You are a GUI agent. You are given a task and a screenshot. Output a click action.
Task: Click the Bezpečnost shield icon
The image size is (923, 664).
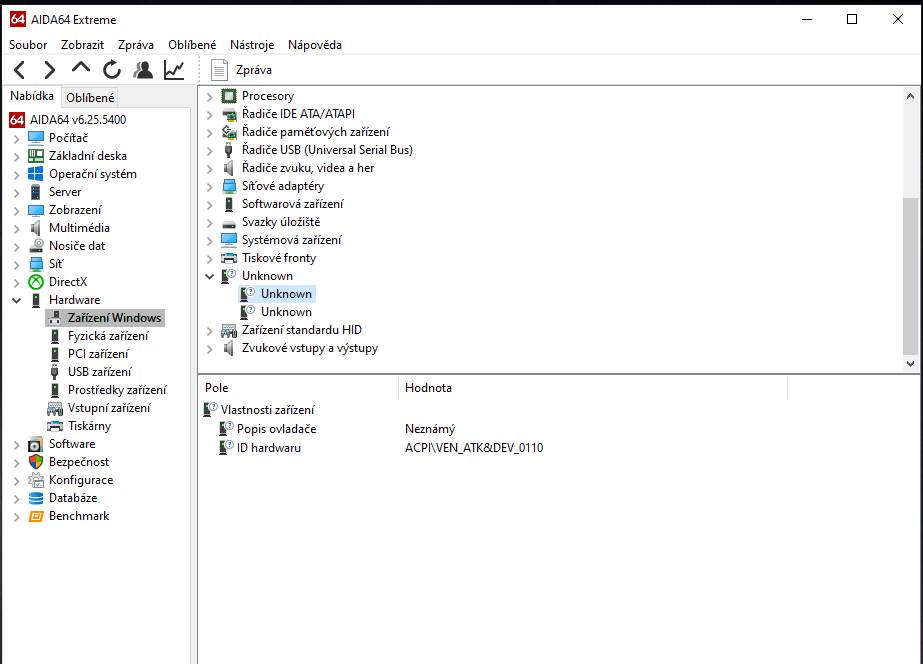pos(36,462)
